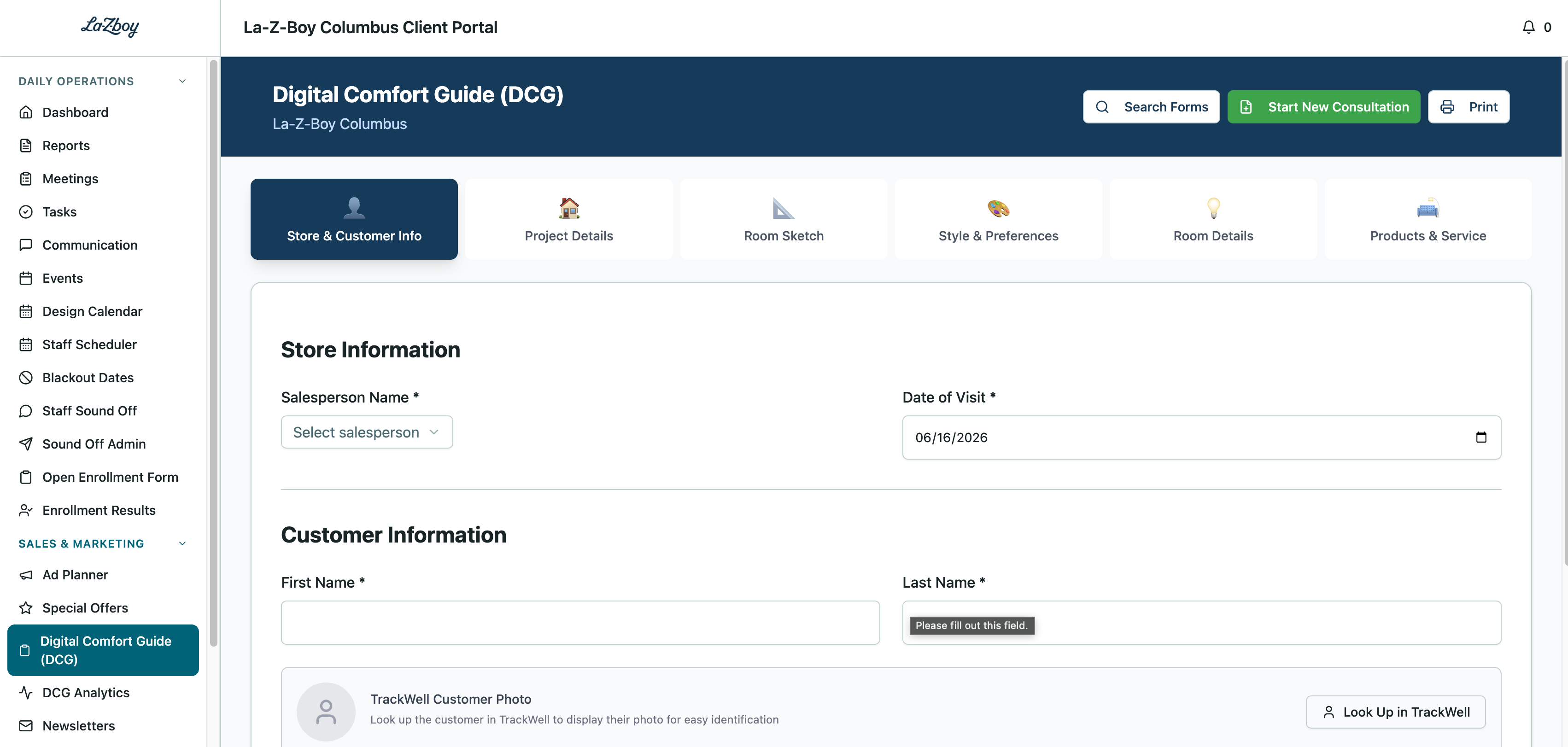Open Digital Comfort Guide (DCG) sidebar link
The width and height of the screenshot is (1568, 747).
pyautogui.click(x=103, y=650)
